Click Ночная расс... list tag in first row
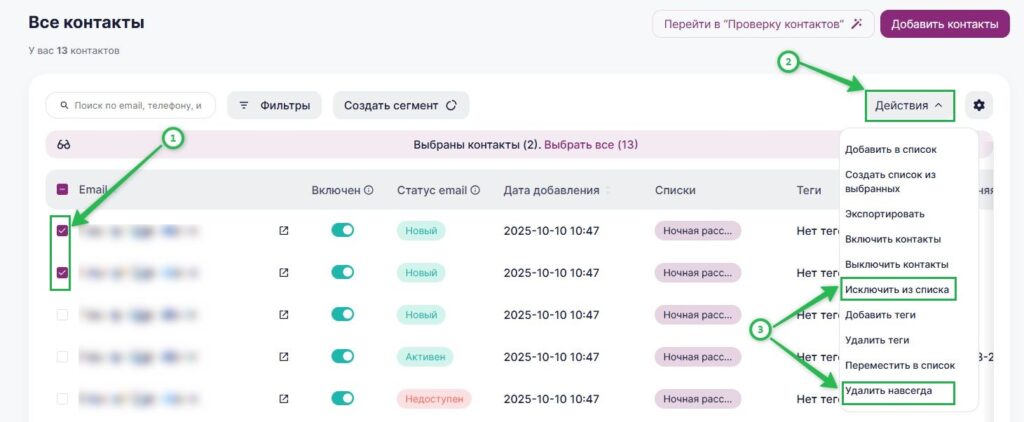Screen dimensions: 1024x422 coord(697,231)
